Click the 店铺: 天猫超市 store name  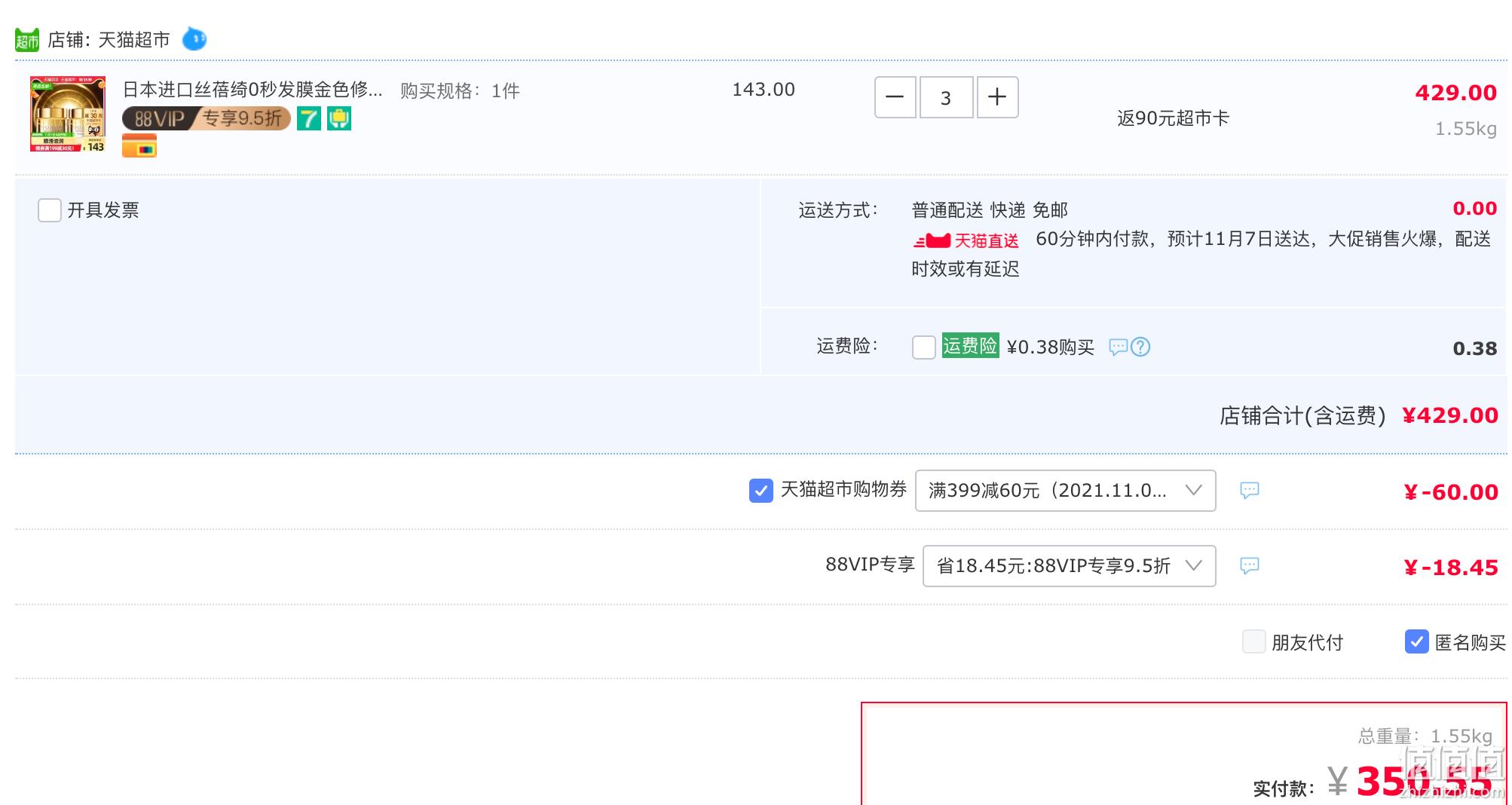point(109,40)
